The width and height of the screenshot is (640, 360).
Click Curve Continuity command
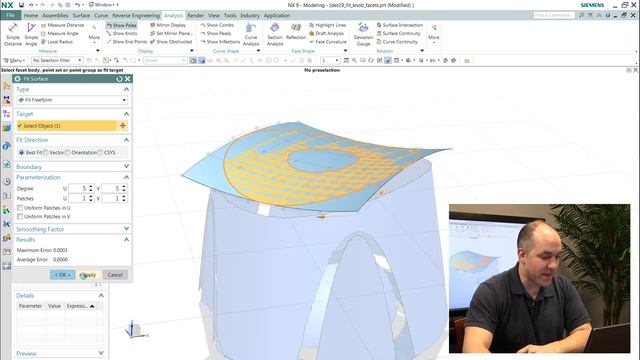click(x=397, y=42)
